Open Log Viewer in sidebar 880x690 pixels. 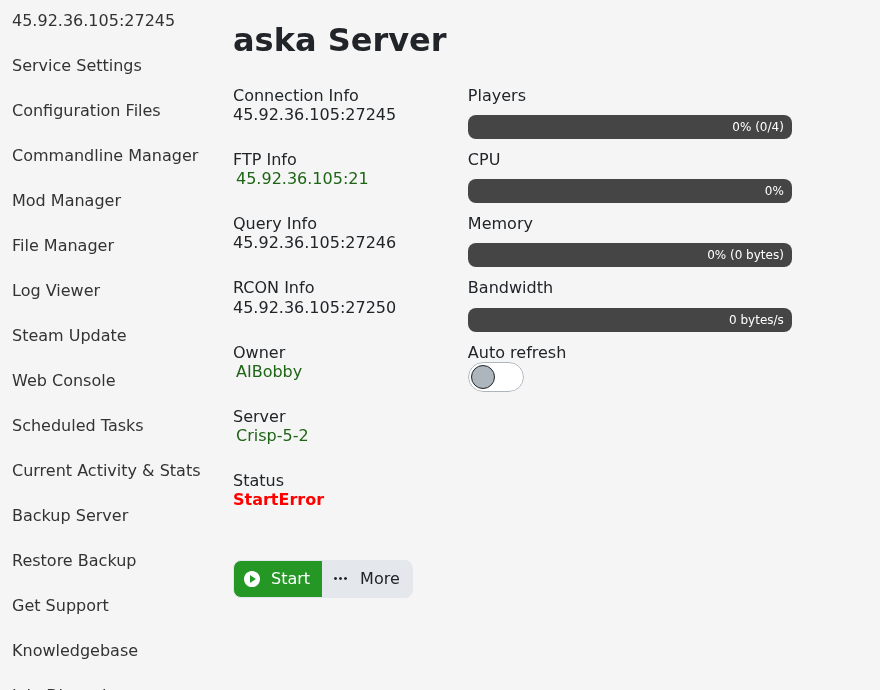click(56, 290)
